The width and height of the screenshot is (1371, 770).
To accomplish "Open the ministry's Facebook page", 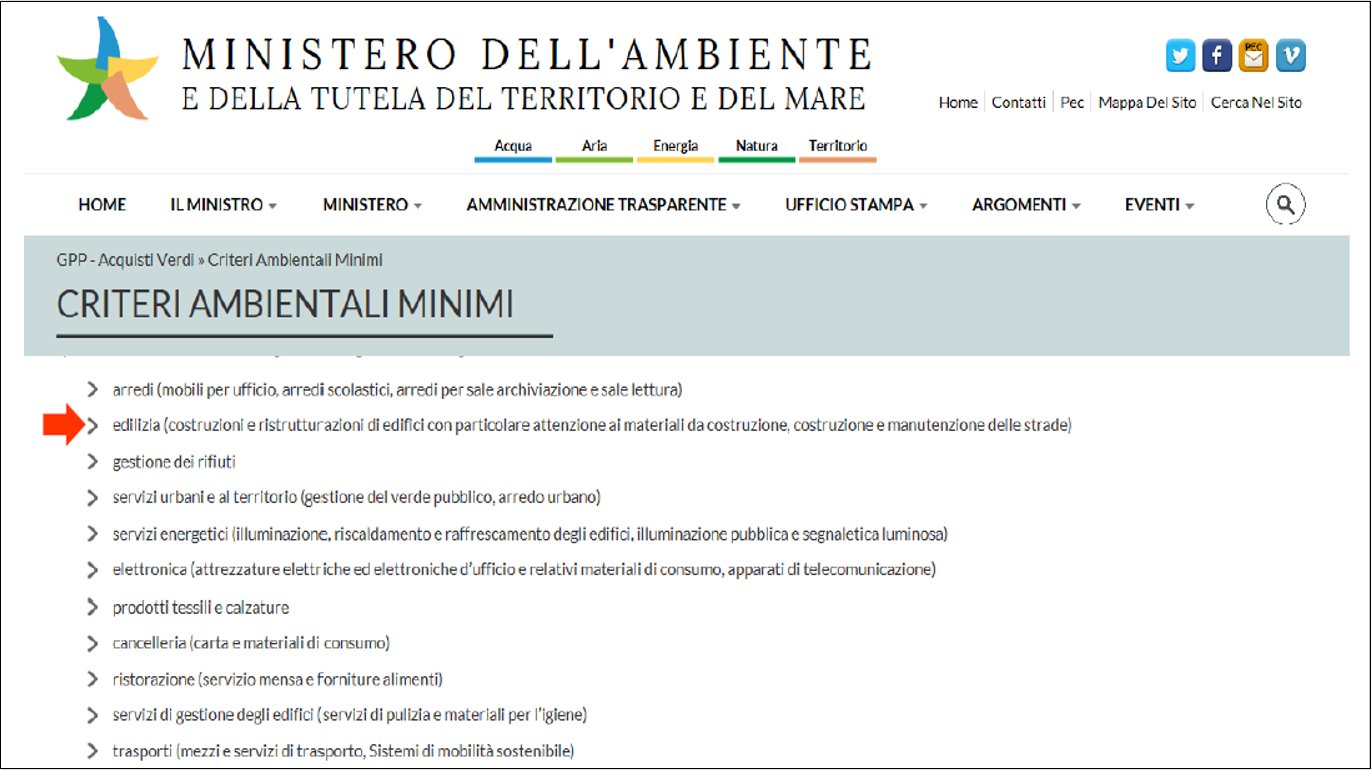I will click(1217, 56).
